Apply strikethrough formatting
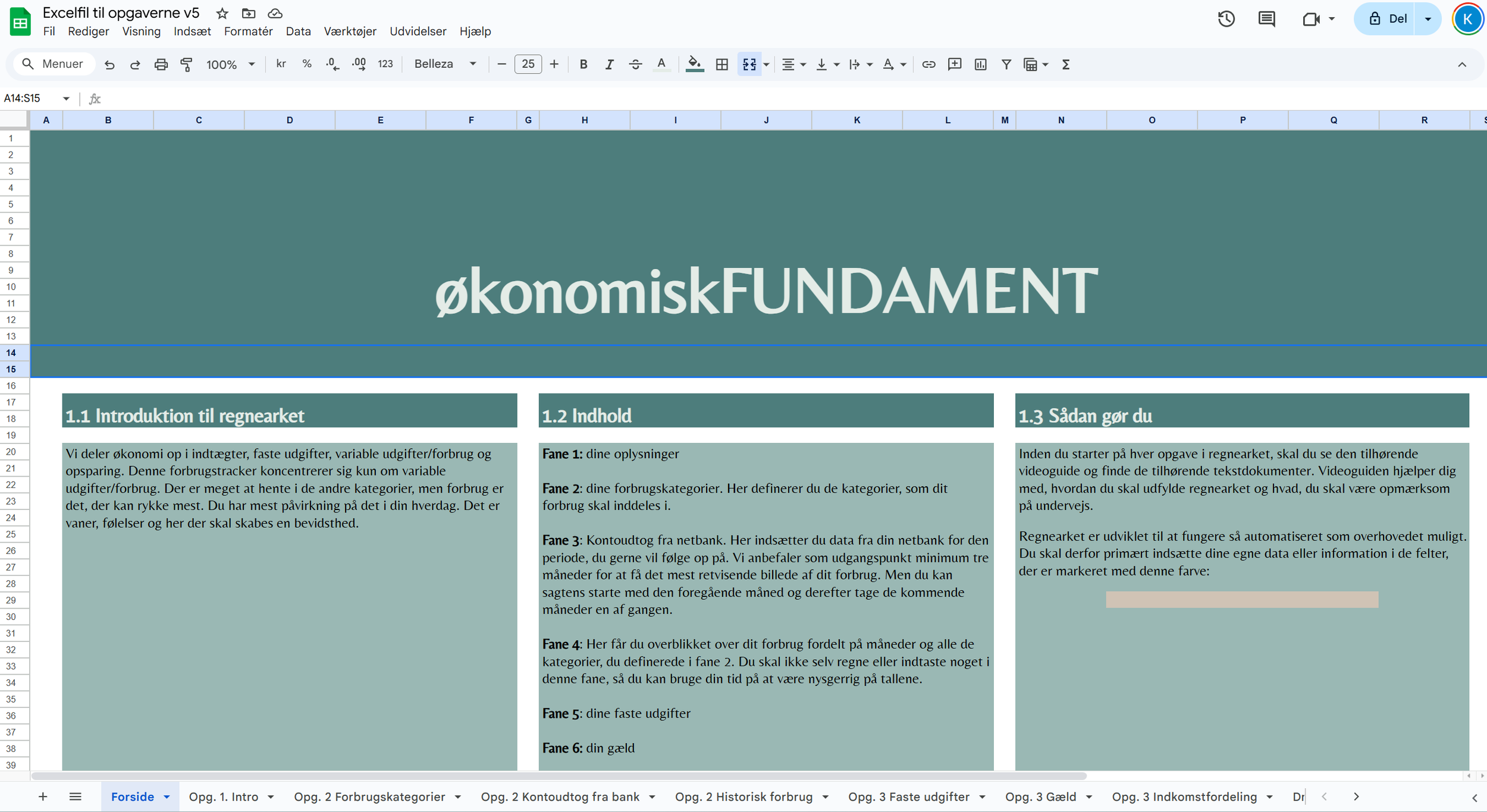 (x=636, y=64)
